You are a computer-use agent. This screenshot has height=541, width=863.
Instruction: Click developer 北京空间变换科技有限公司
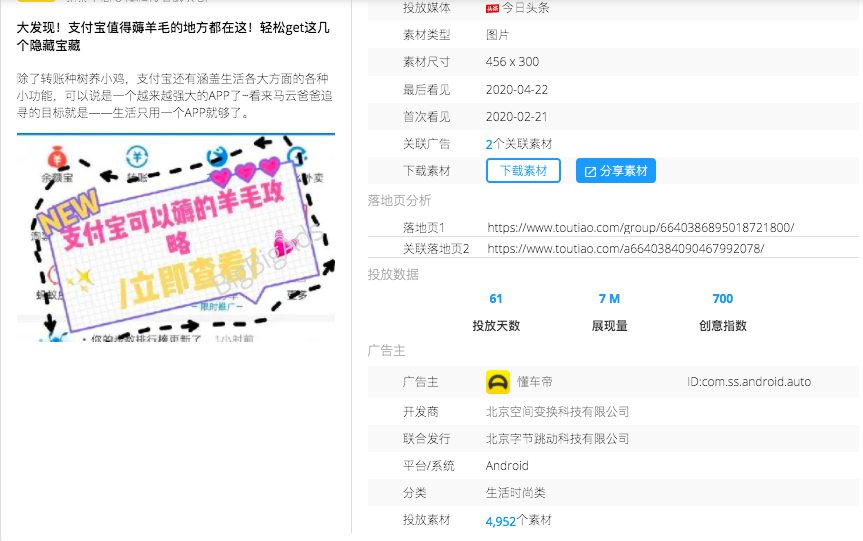(x=557, y=412)
